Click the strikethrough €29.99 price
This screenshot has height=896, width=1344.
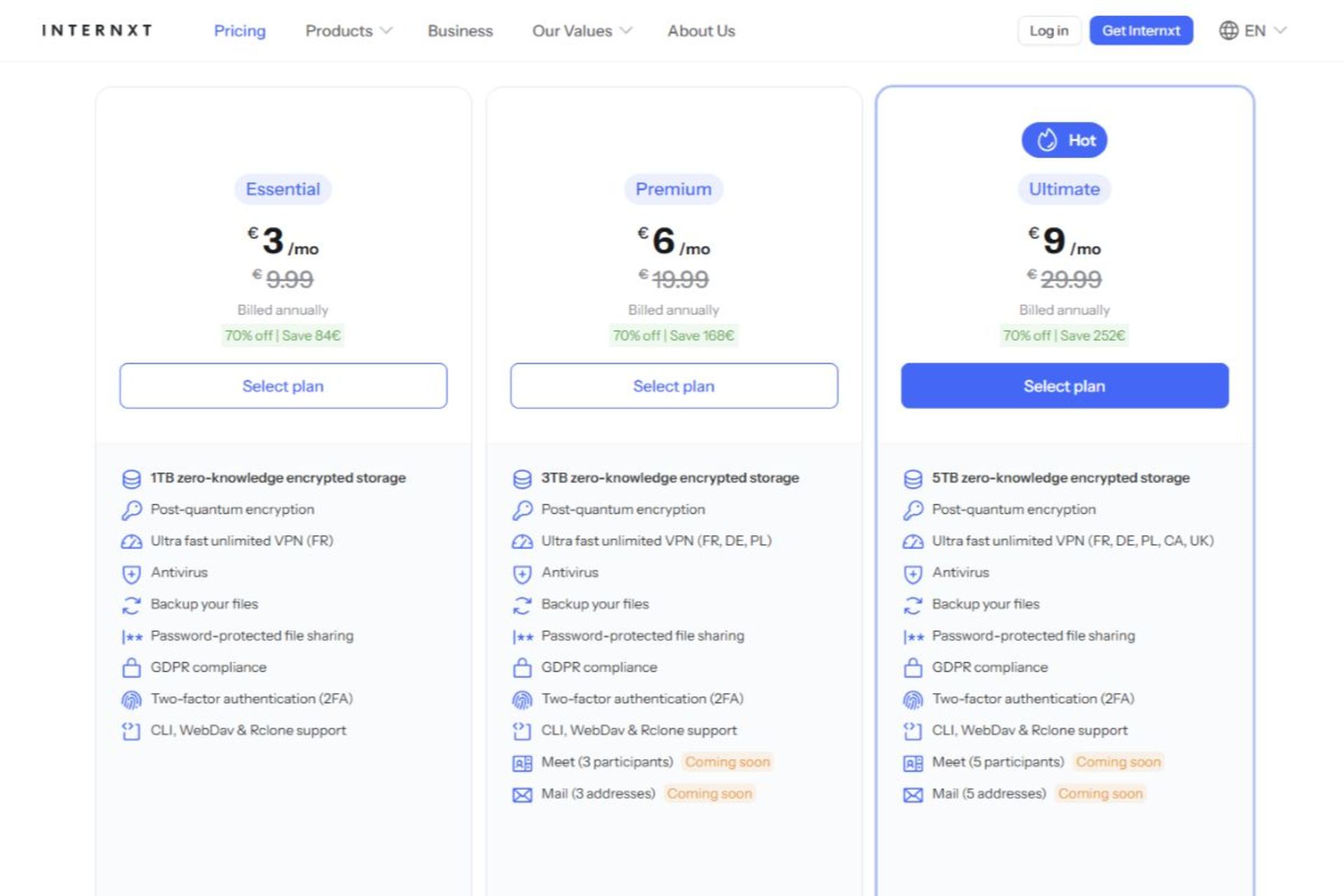click(1064, 279)
